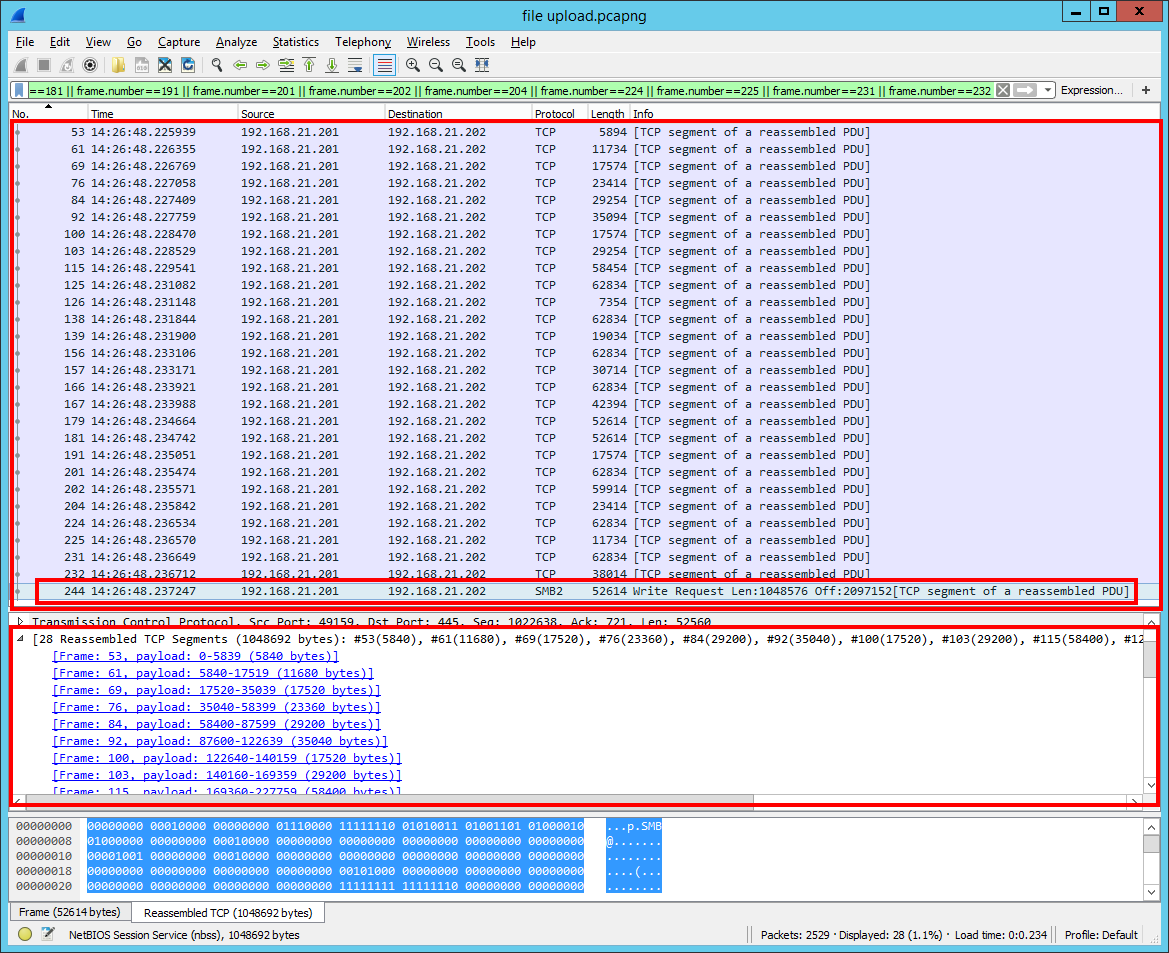The width and height of the screenshot is (1169, 953).
Task: Sort packets by the No. column header
Action: [x=48, y=114]
